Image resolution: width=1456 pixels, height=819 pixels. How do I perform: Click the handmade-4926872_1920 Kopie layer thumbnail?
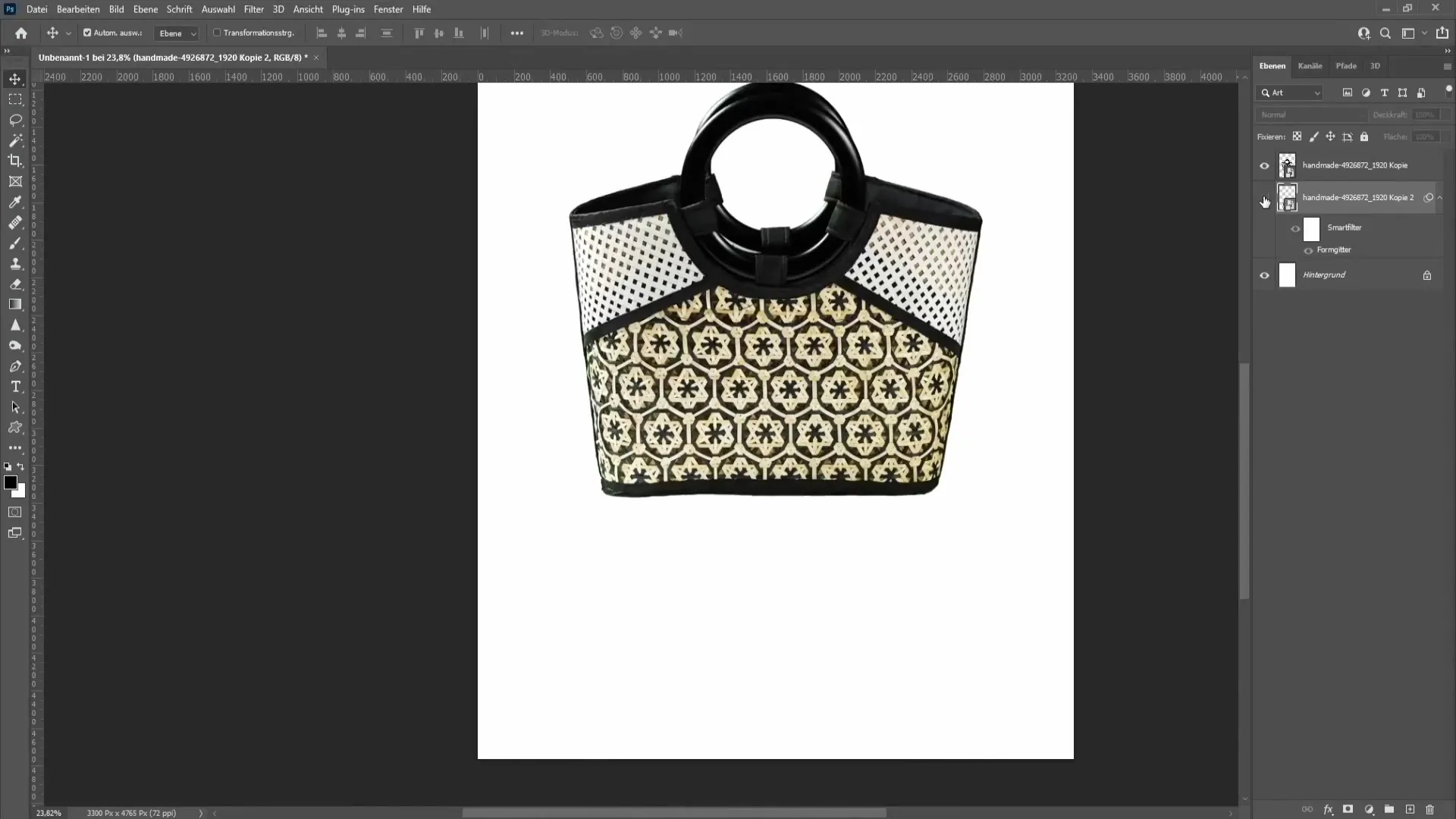point(1288,165)
